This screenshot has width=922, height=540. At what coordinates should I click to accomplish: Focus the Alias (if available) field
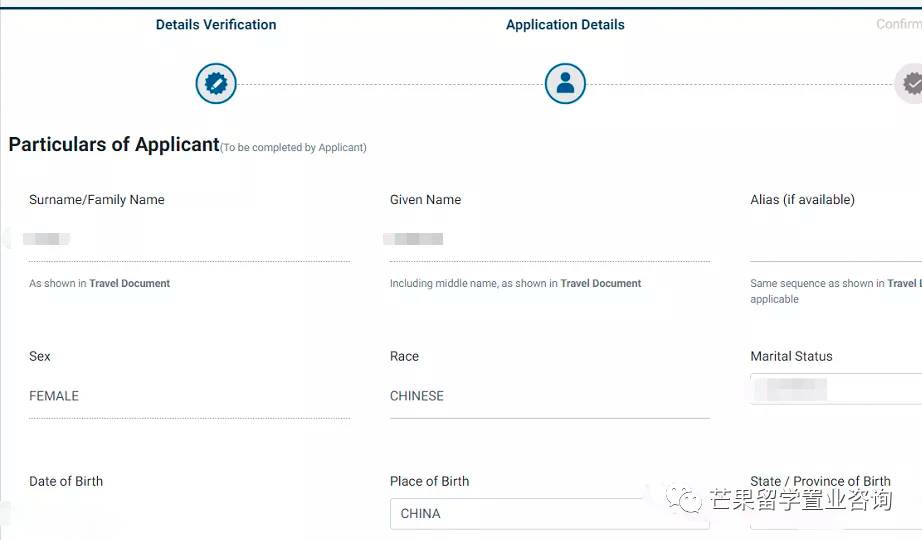click(835, 241)
